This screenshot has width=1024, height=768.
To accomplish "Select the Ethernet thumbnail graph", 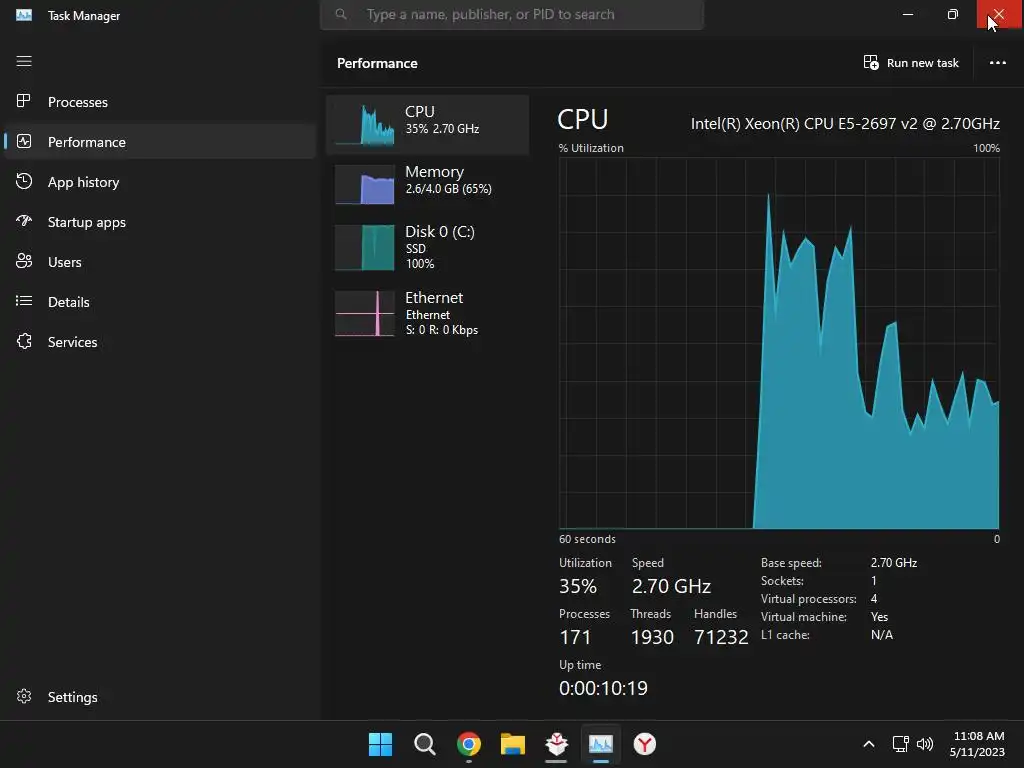I will click(364, 313).
